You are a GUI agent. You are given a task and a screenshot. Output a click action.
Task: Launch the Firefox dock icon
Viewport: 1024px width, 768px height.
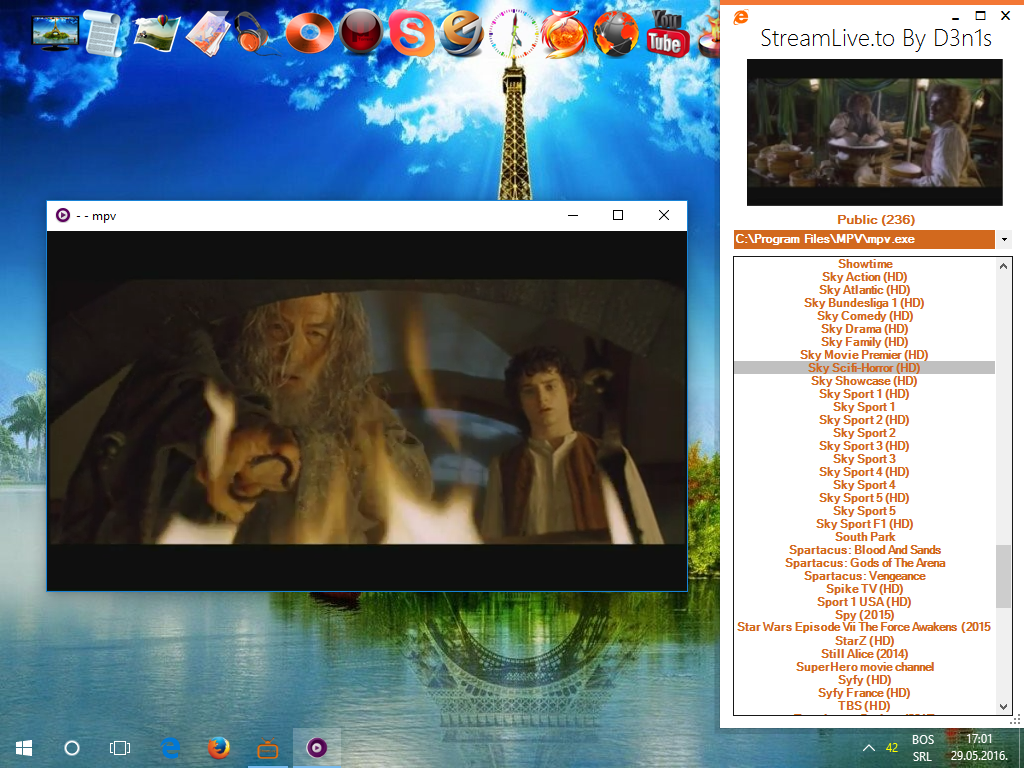click(x=564, y=34)
